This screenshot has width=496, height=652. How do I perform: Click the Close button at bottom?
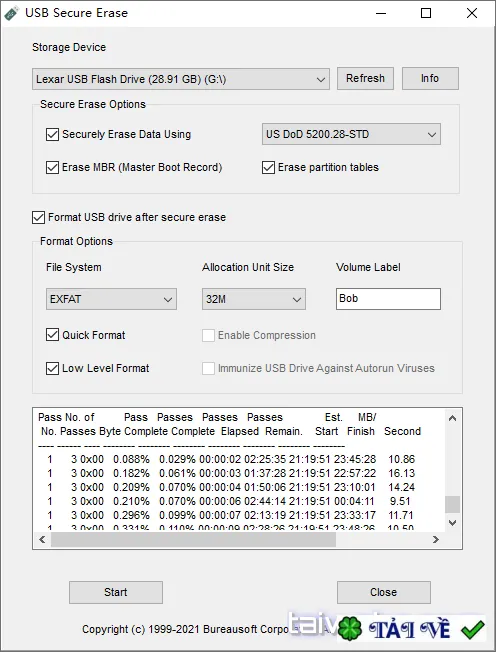click(383, 592)
